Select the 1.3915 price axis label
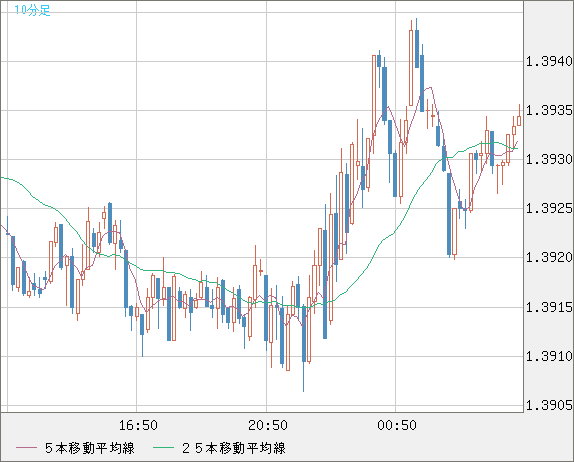Screen dimensions: 574x462 click(549, 307)
